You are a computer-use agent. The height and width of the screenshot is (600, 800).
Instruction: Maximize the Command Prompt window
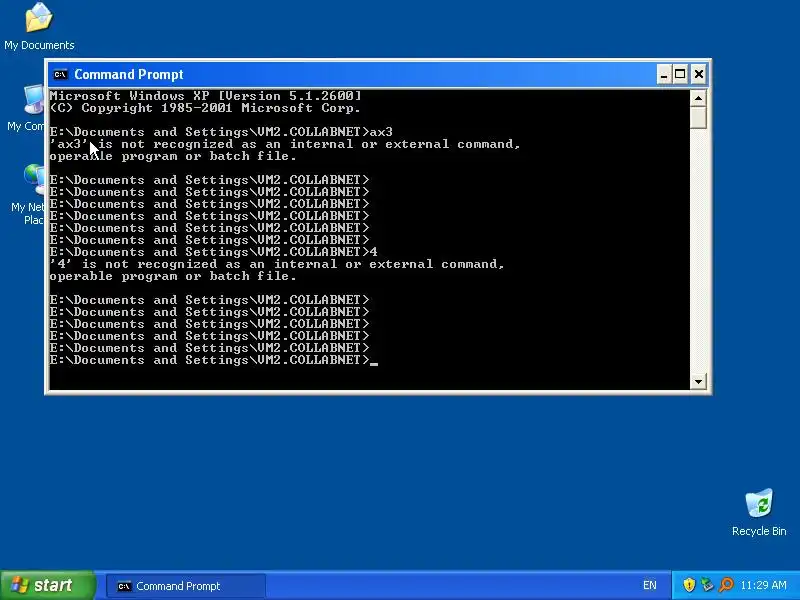coord(680,74)
